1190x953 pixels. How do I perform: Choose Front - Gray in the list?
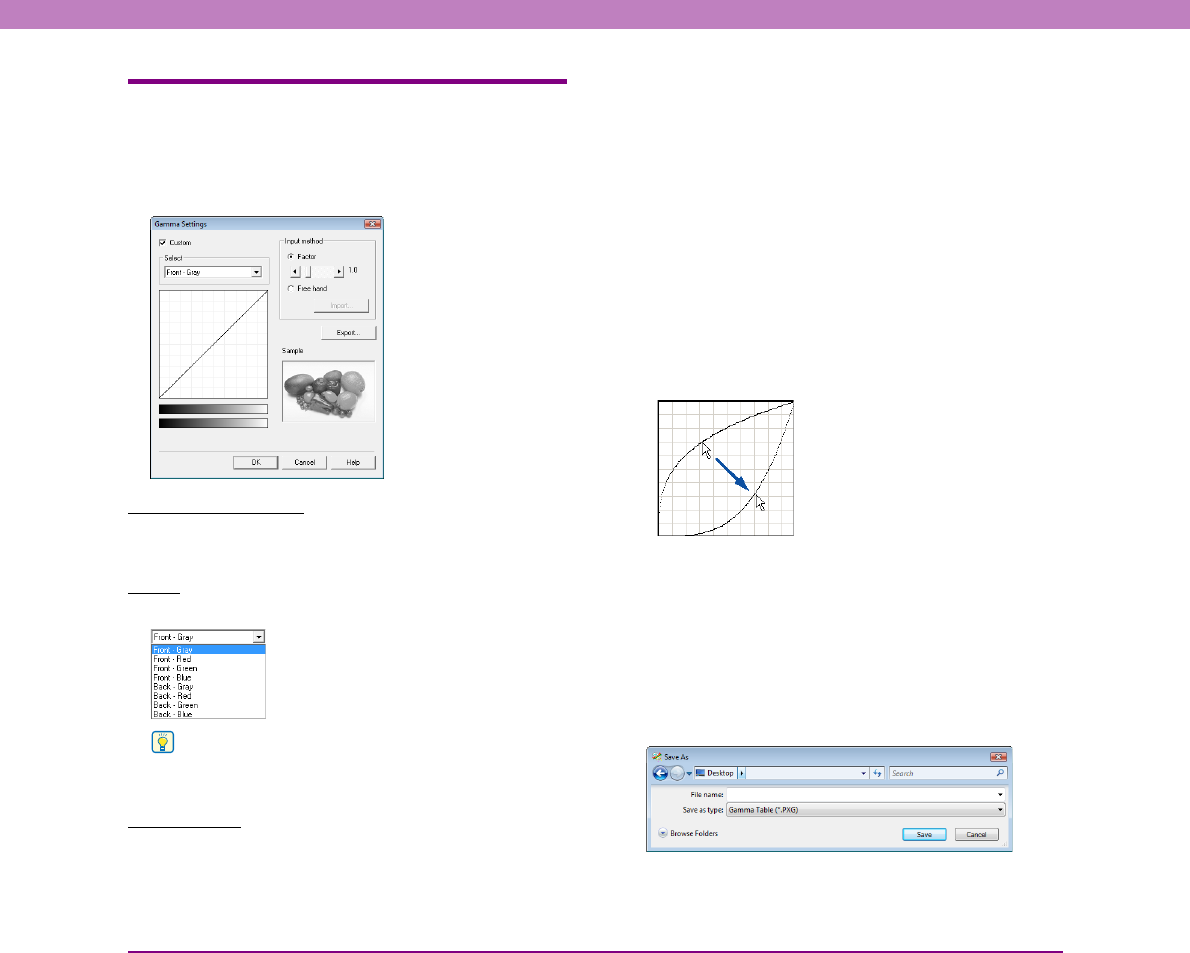pyautogui.click(x=209, y=649)
